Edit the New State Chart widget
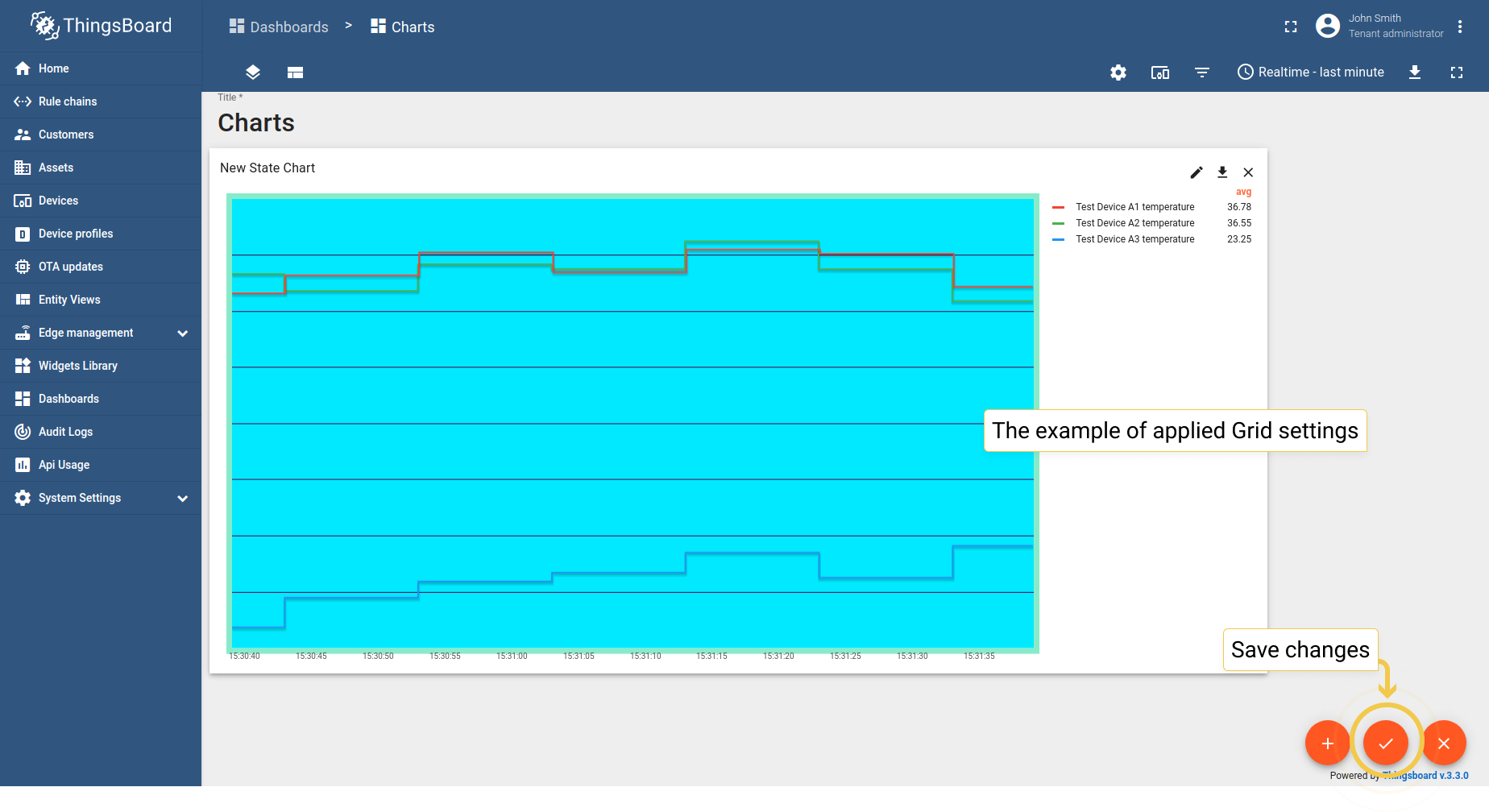Image resolution: width=1489 pixels, height=812 pixels. click(1197, 172)
